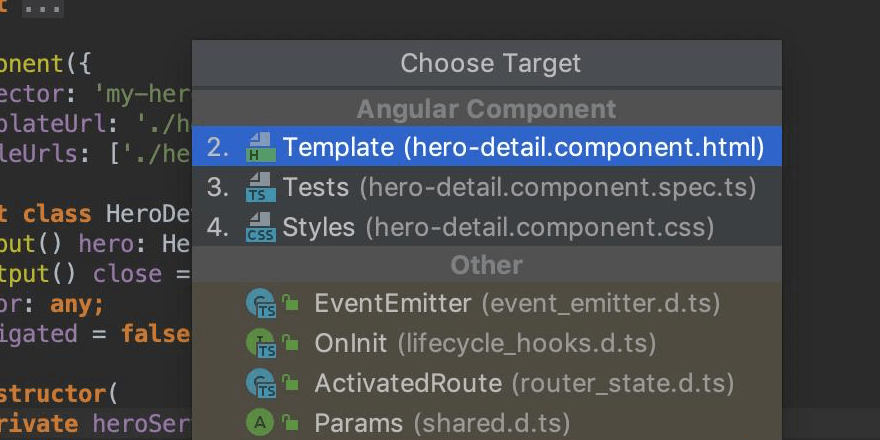Place cursor on 'false' keyword in code
Image resolution: width=880 pixels, height=440 pixels.
pos(156,333)
